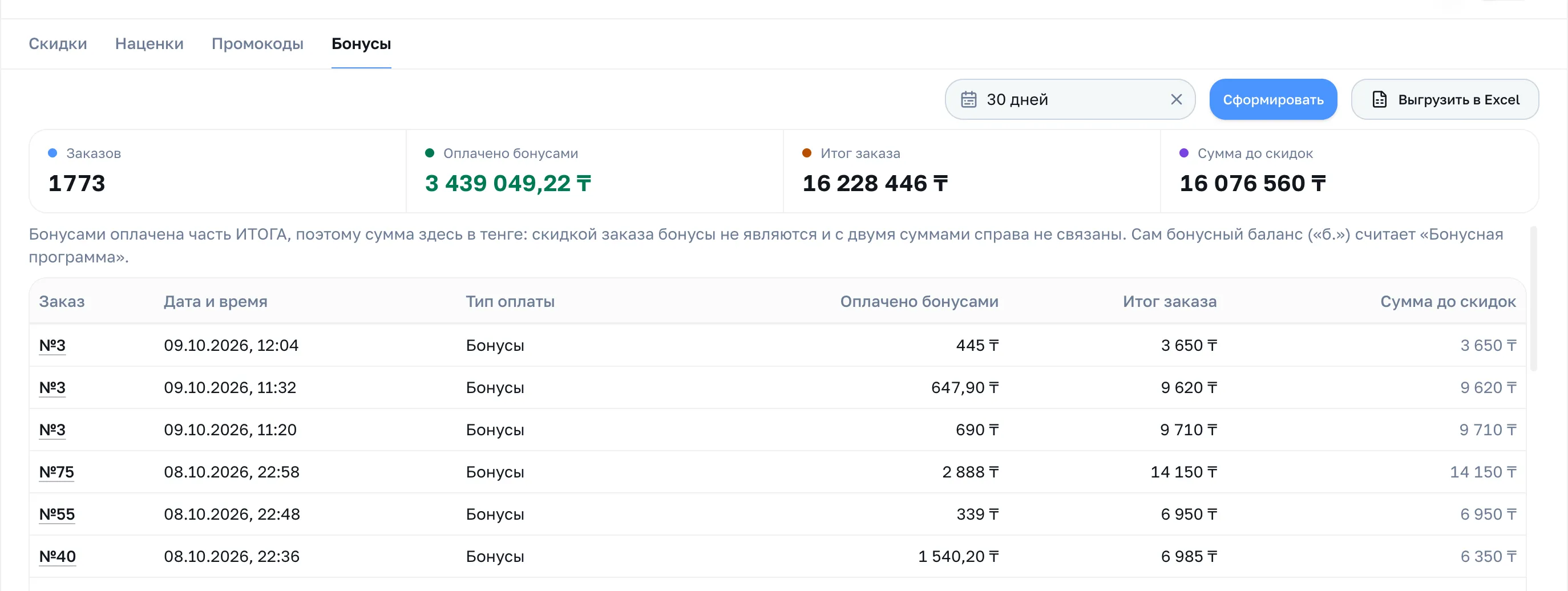Click the Дата и время column header
The image size is (1568, 591).
pyautogui.click(x=216, y=301)
